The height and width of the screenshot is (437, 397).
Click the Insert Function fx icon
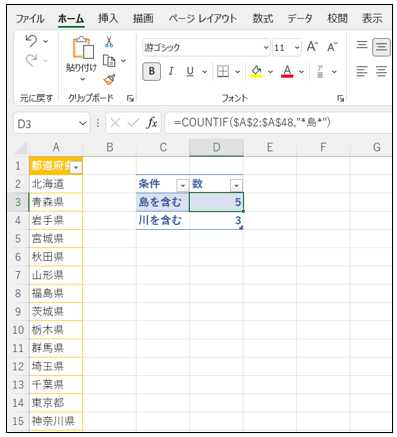(x=152, y=123)
